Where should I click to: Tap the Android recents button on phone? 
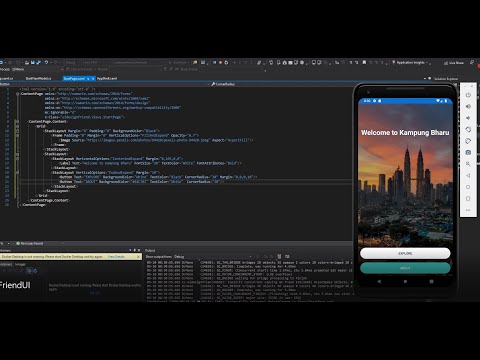[x=431, y=282]
